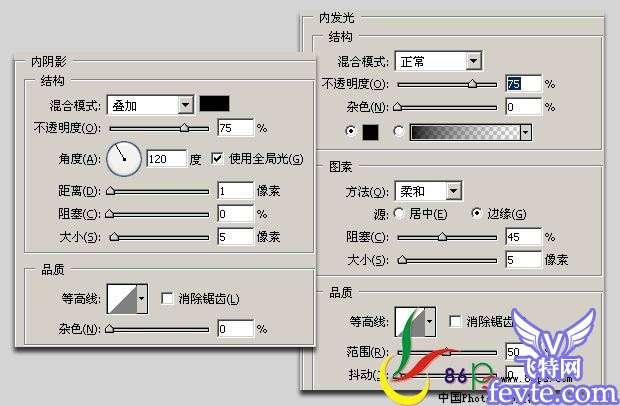
Task: Click the black inner shadow color swatch
Action: pos(214,104)
